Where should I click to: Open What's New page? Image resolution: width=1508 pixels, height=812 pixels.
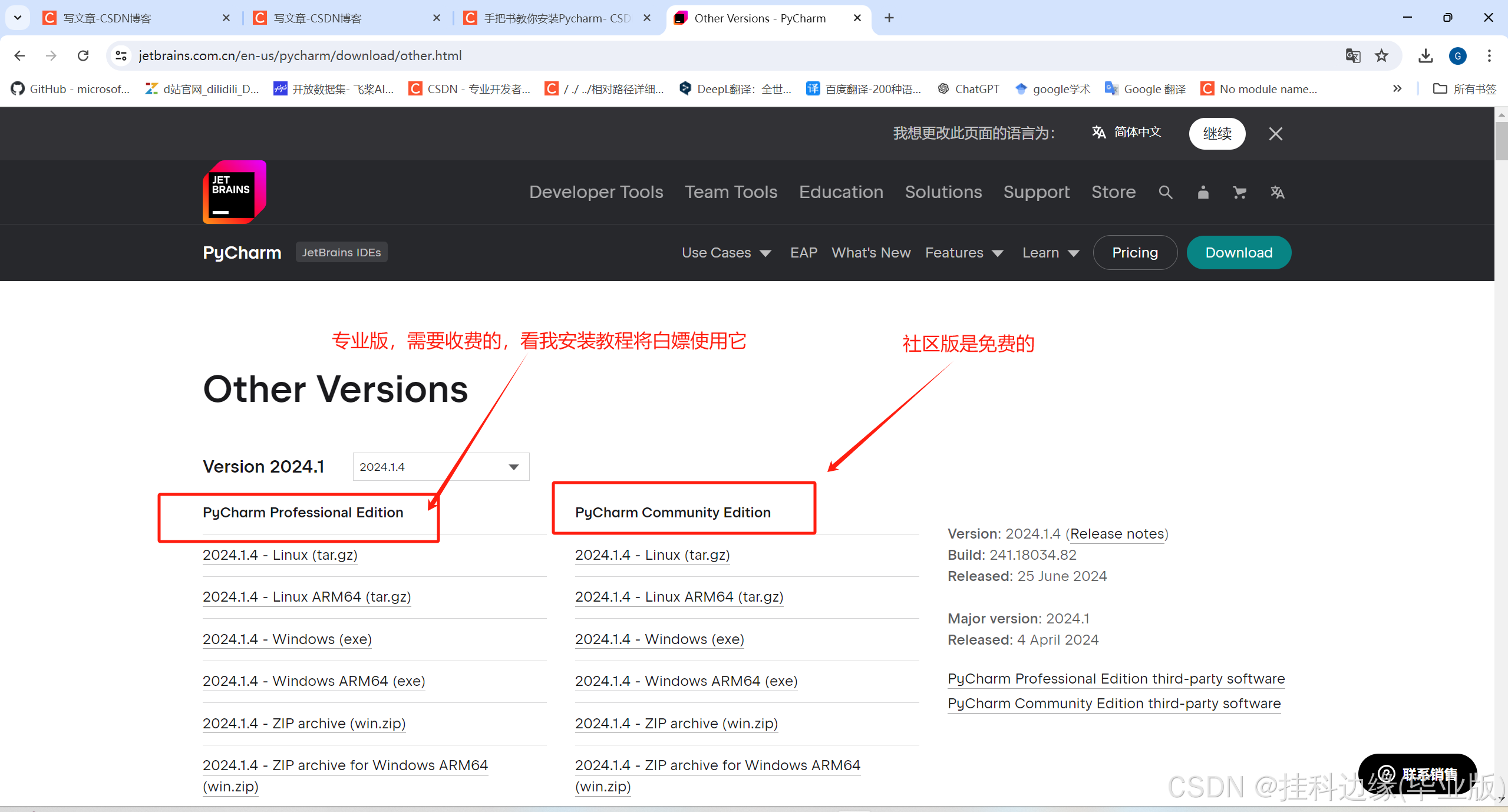click(871, 253)
